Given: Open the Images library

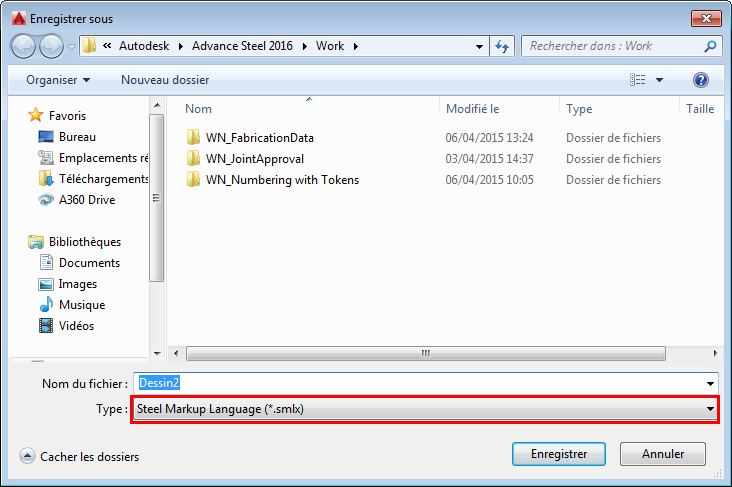Looking at the screenshot, I should [78, 284].
